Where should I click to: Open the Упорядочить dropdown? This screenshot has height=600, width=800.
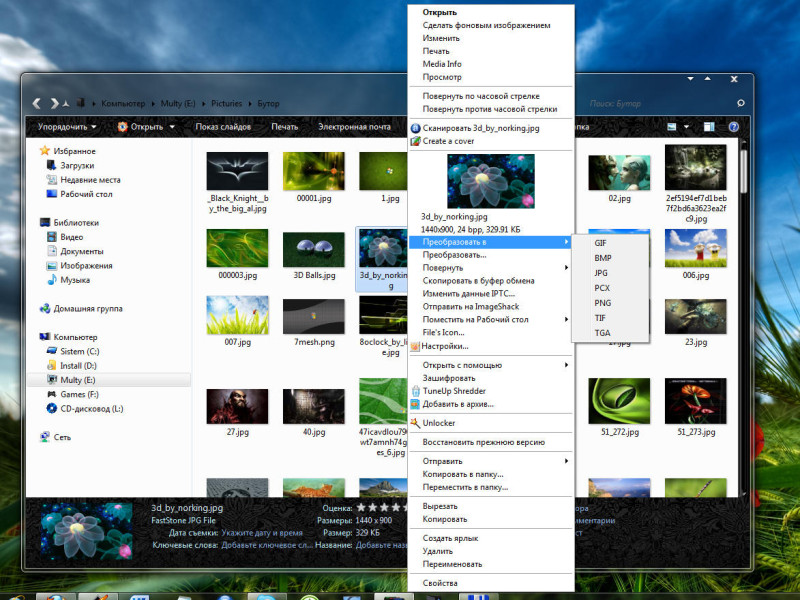click(67, 127)
